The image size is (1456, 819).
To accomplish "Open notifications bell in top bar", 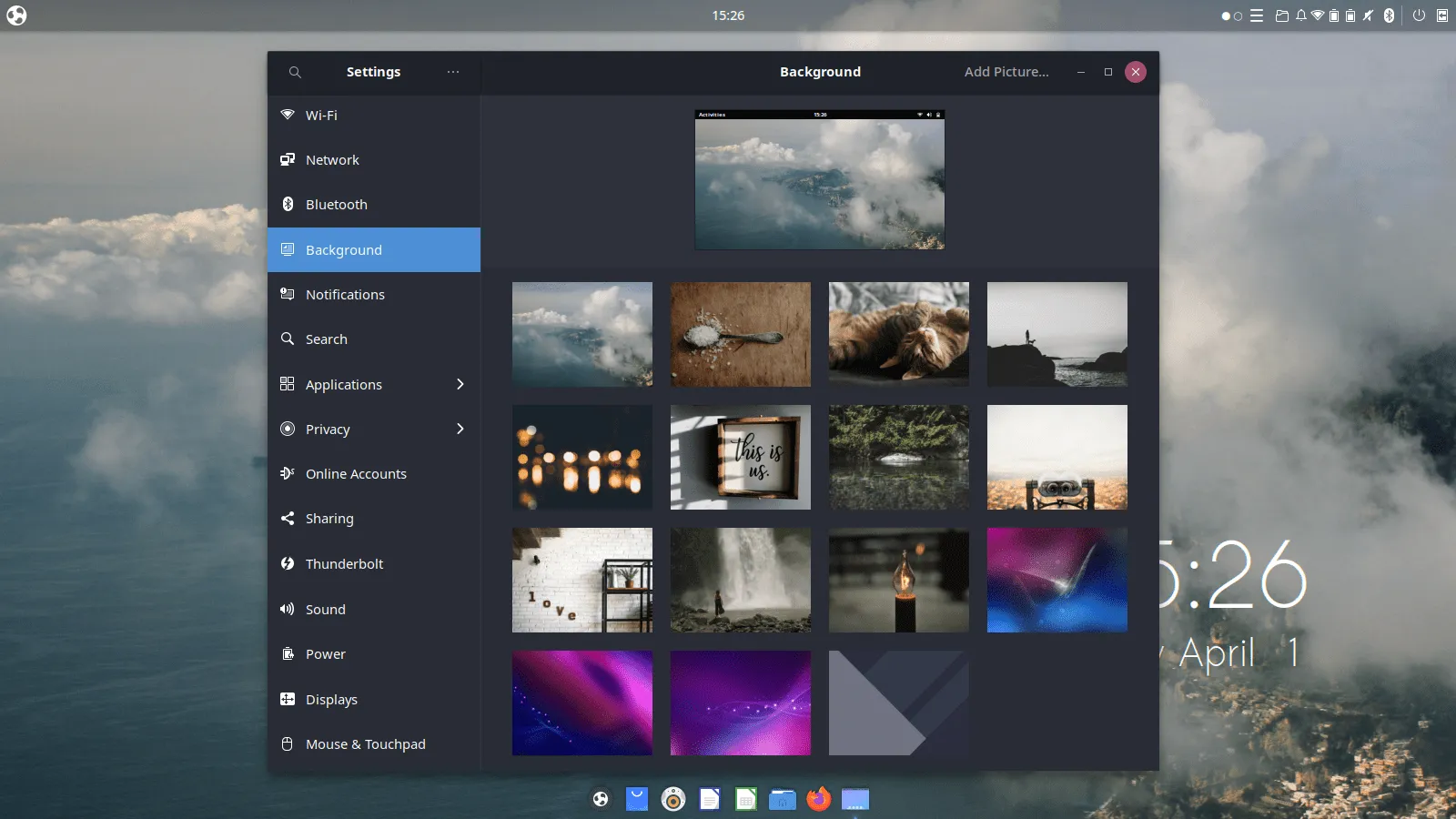I will tap(1300, 15).
